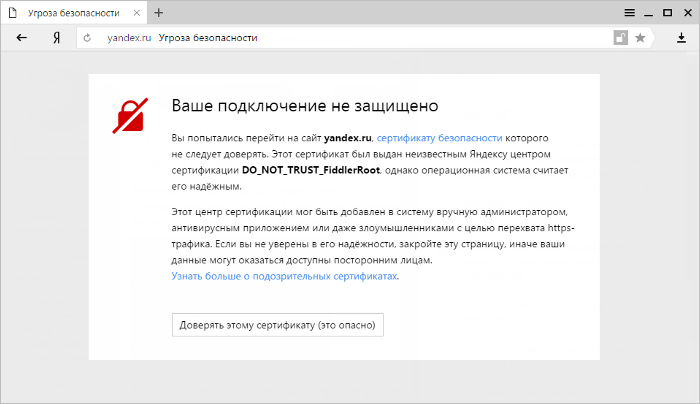Screen dimensions: 700x404
Task: Close the browser window
Action: [688, 12]
